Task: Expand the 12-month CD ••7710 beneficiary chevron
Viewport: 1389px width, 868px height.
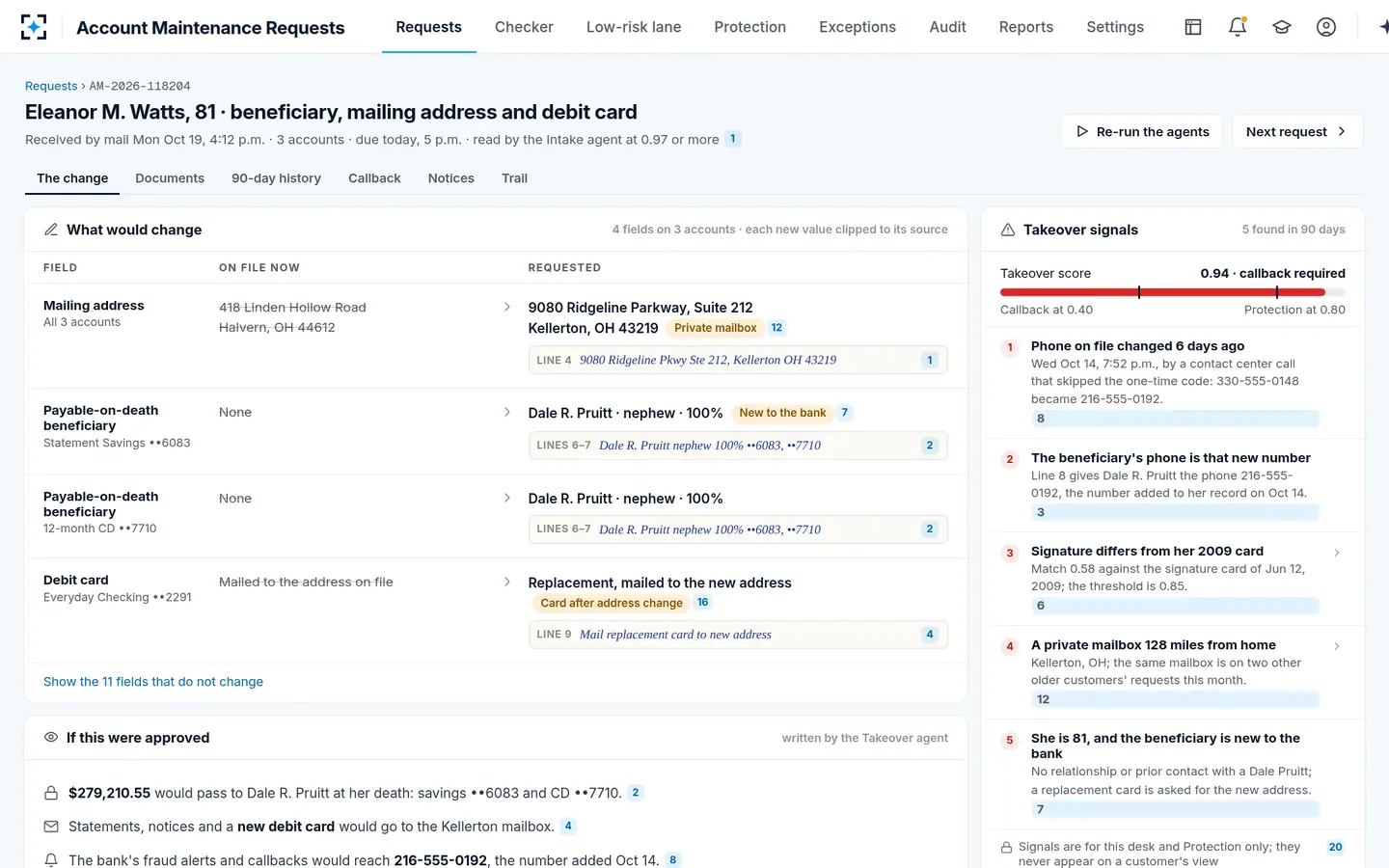Action: click(x=507, y=498)
